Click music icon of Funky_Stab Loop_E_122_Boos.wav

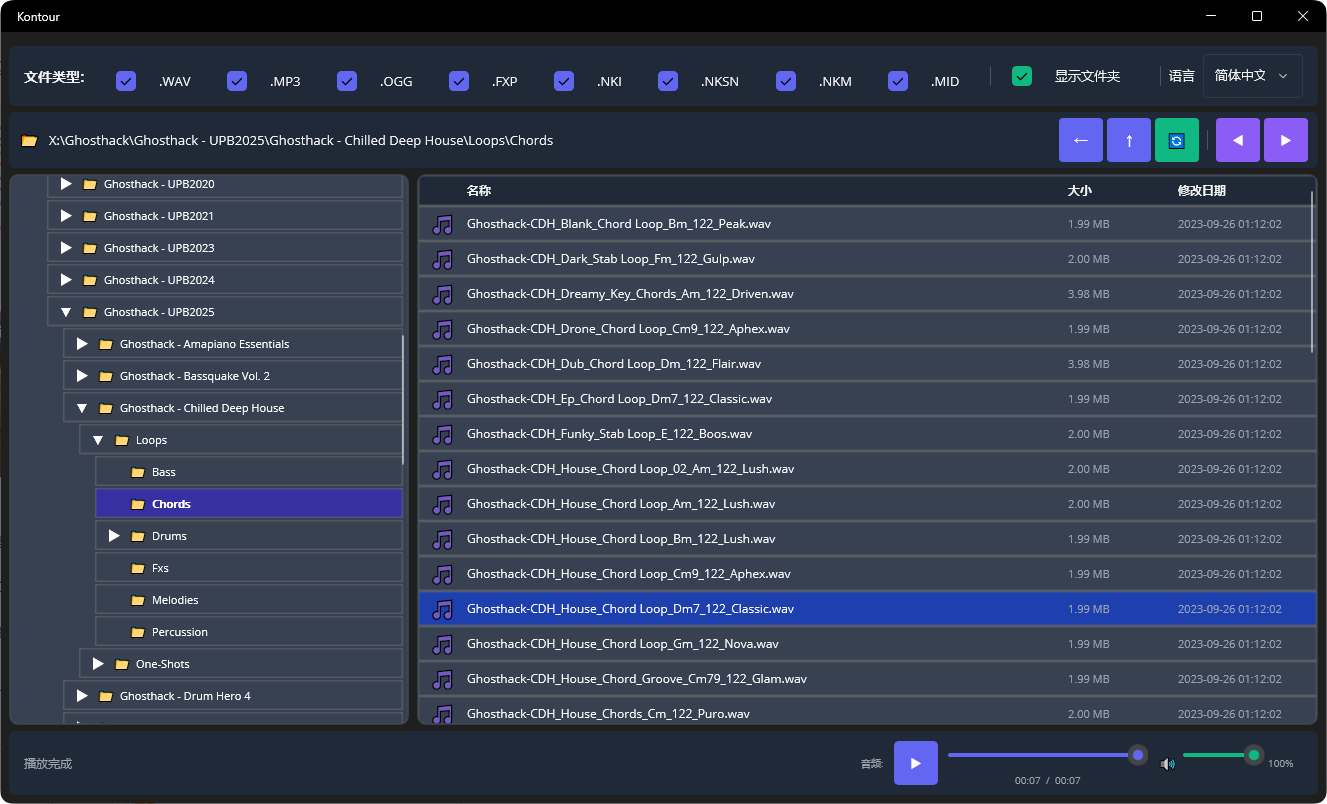[x=442, y=434]
